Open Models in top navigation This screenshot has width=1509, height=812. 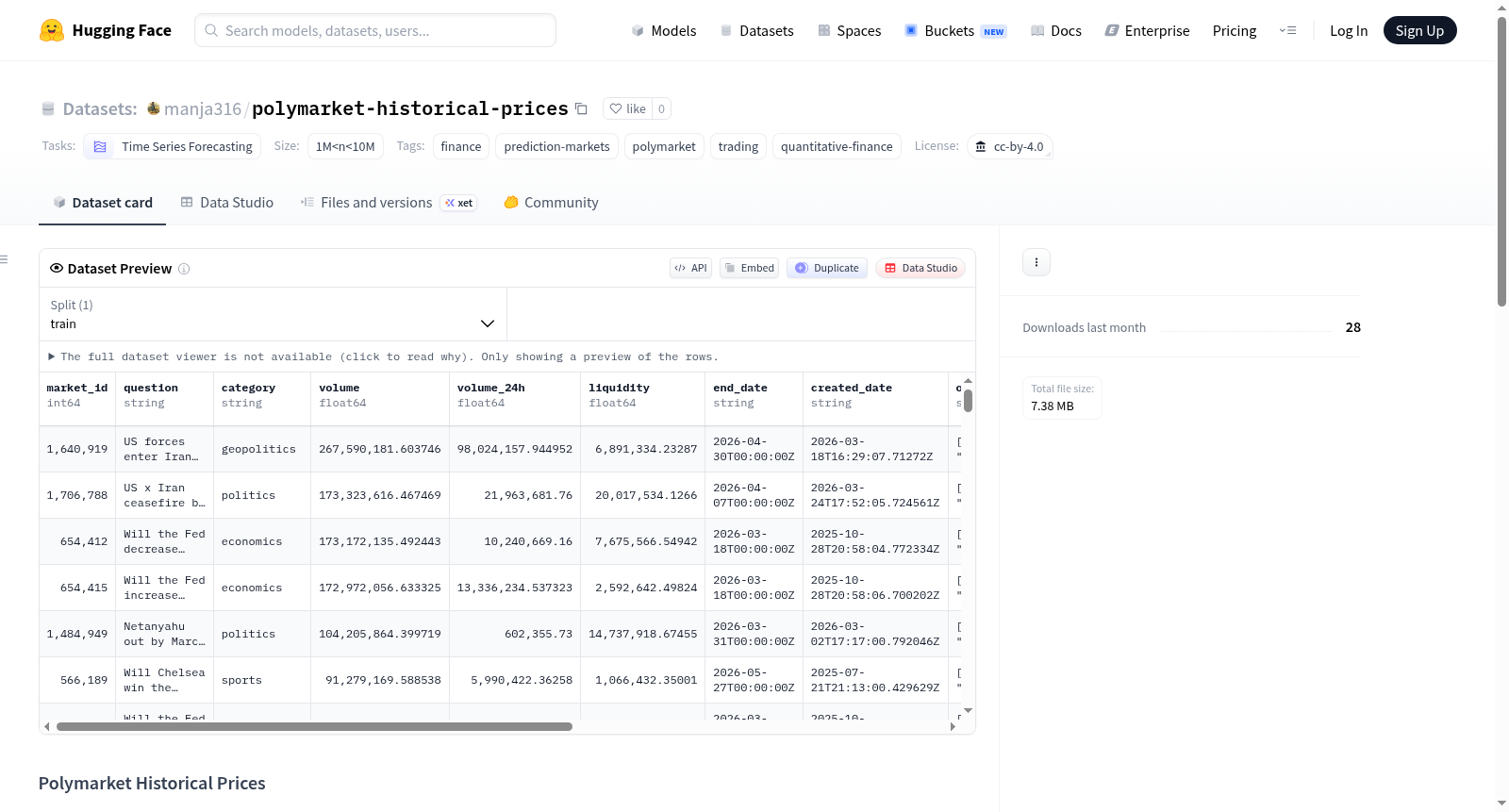(664, 30)
